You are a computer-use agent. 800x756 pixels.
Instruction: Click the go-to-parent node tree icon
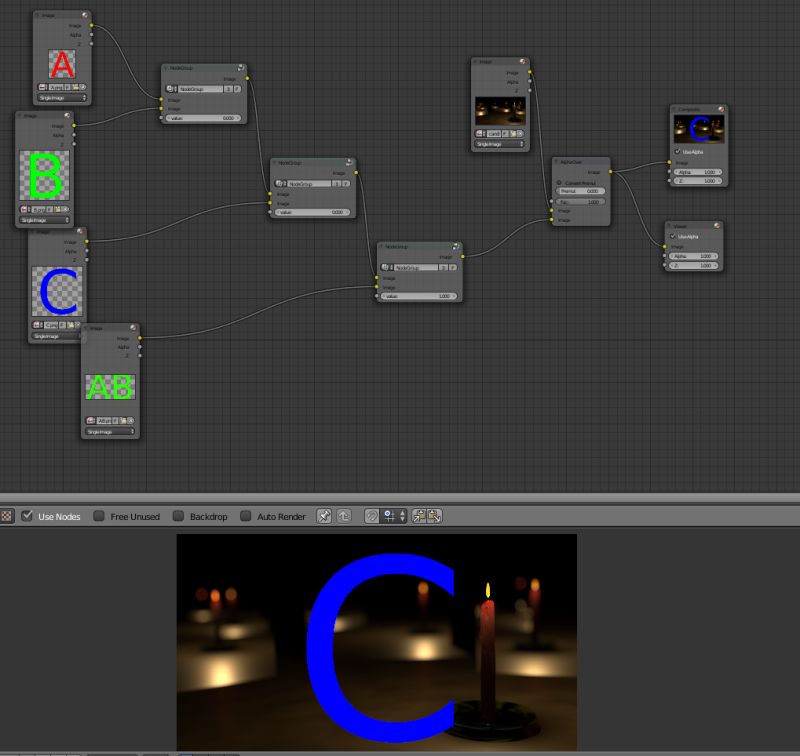pos(344,516)
